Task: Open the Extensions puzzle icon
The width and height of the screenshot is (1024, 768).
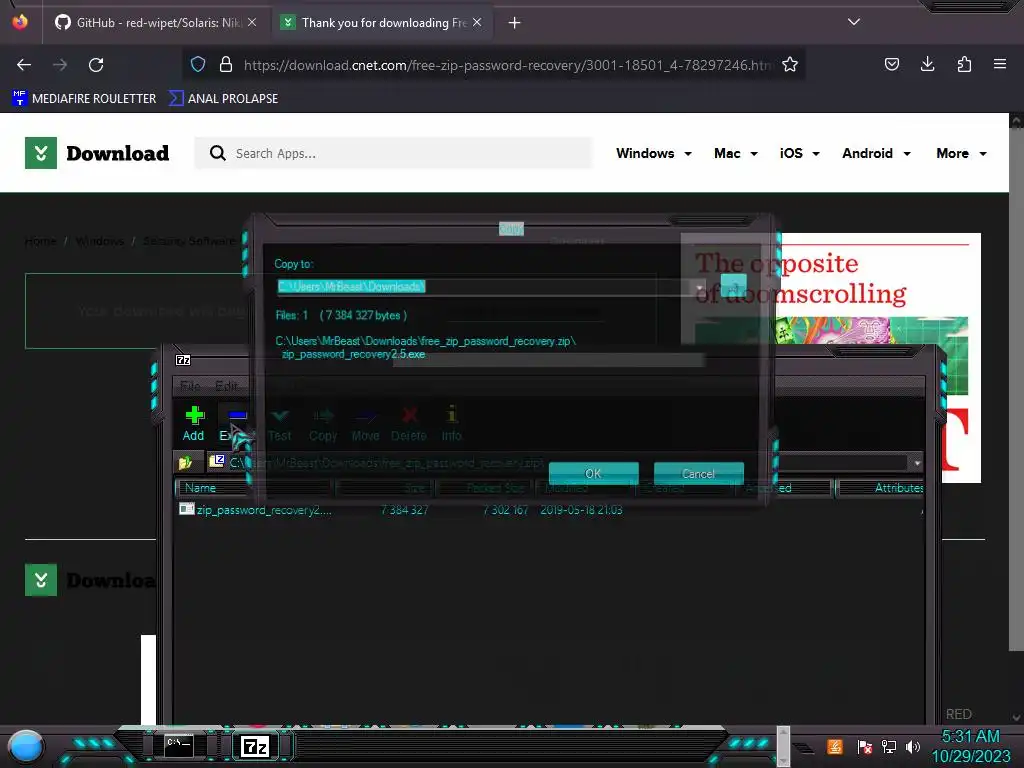Action: coord(964,64)
